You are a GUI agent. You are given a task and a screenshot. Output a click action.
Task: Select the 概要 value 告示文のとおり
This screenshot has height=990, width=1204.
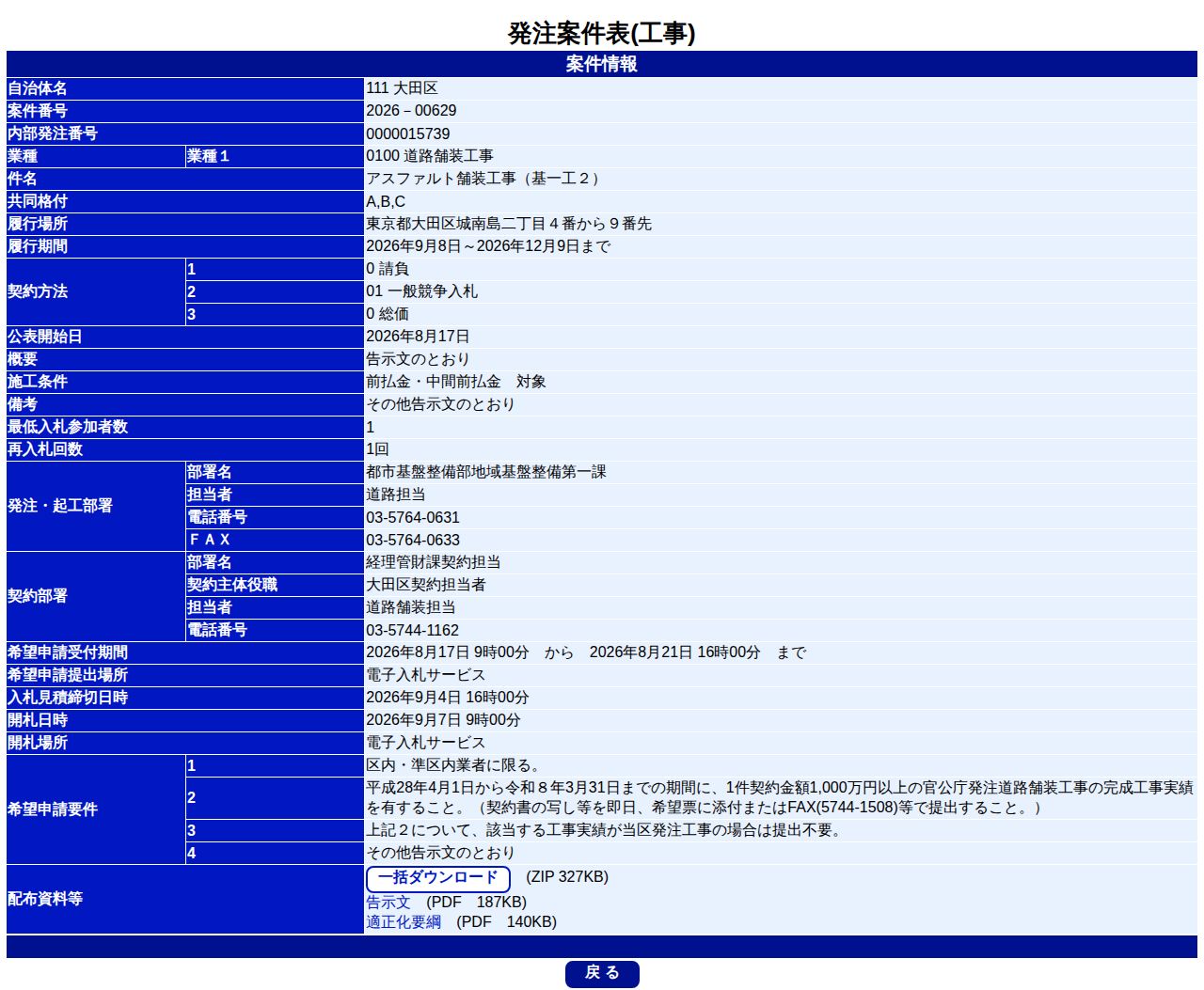point(418,359)
